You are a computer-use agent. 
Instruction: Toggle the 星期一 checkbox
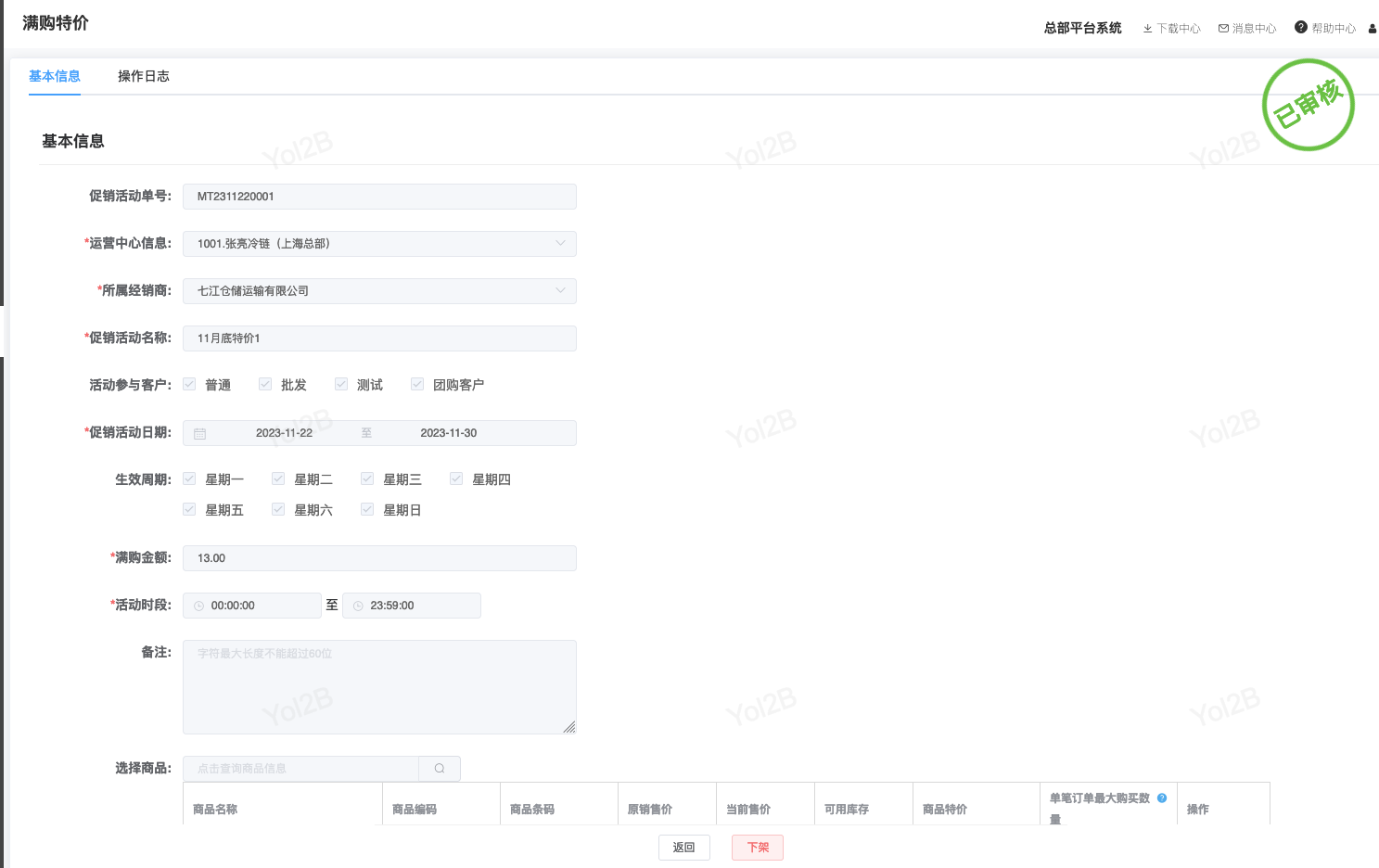click(189, 479)
